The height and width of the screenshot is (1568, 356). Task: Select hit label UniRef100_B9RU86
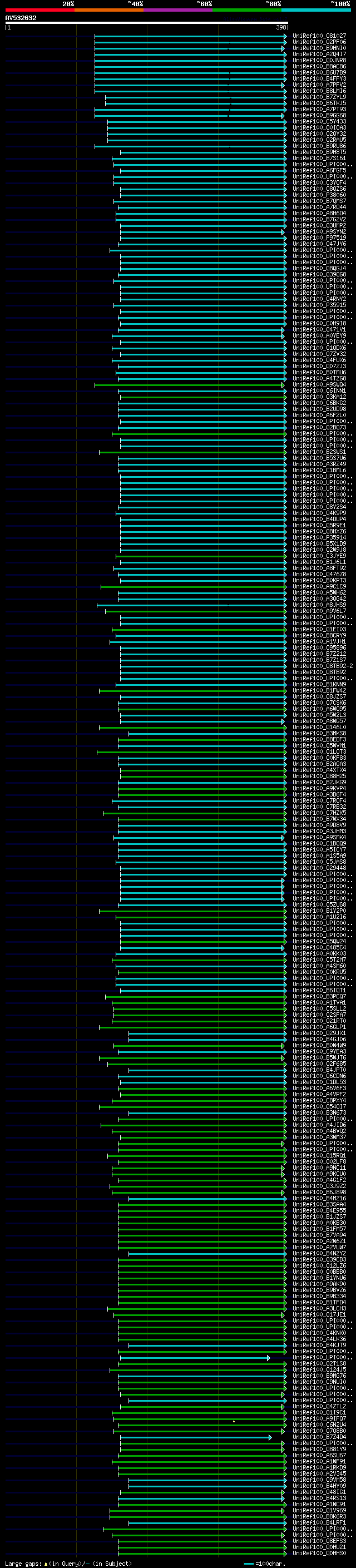click(319, 146)
